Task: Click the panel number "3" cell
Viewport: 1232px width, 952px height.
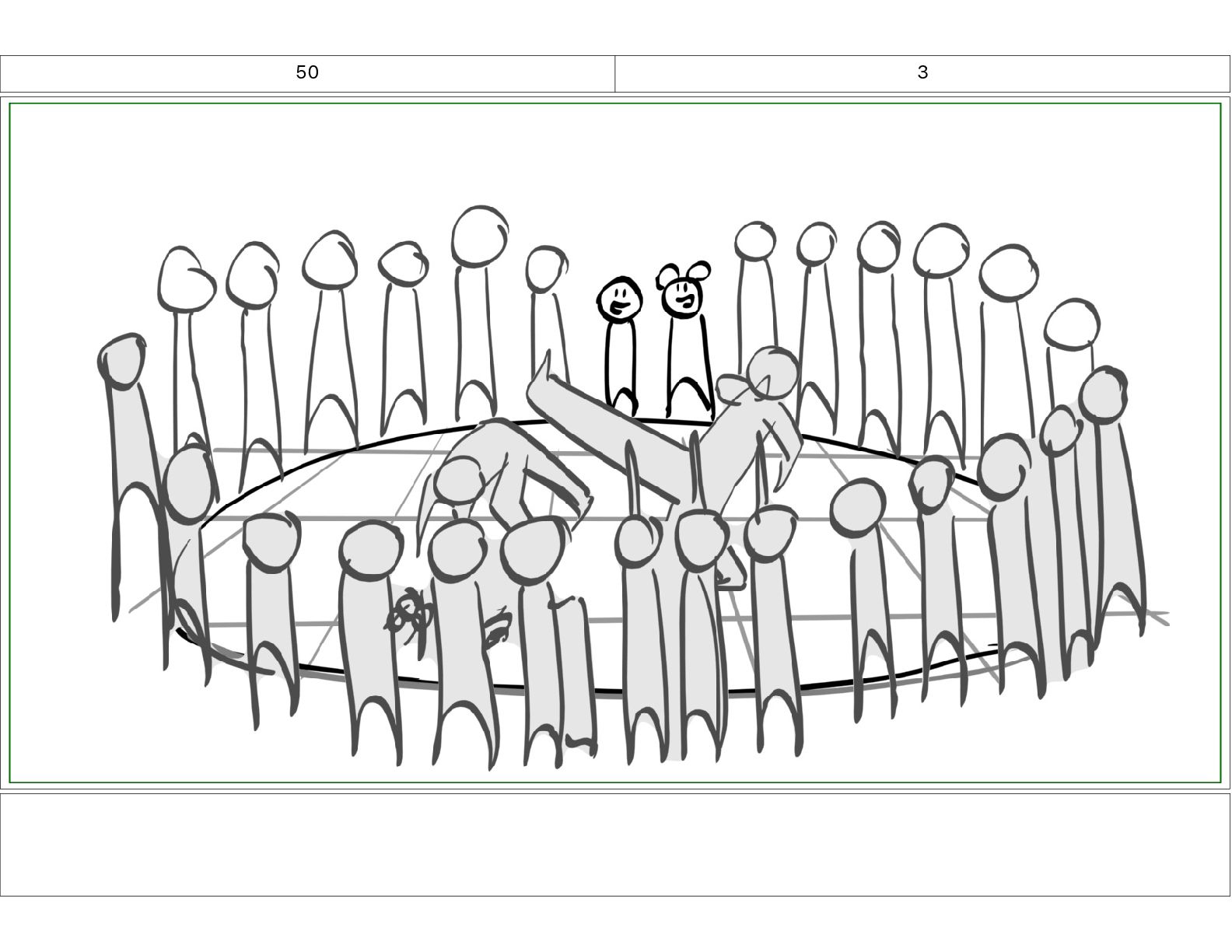Action: click(922, 73)
